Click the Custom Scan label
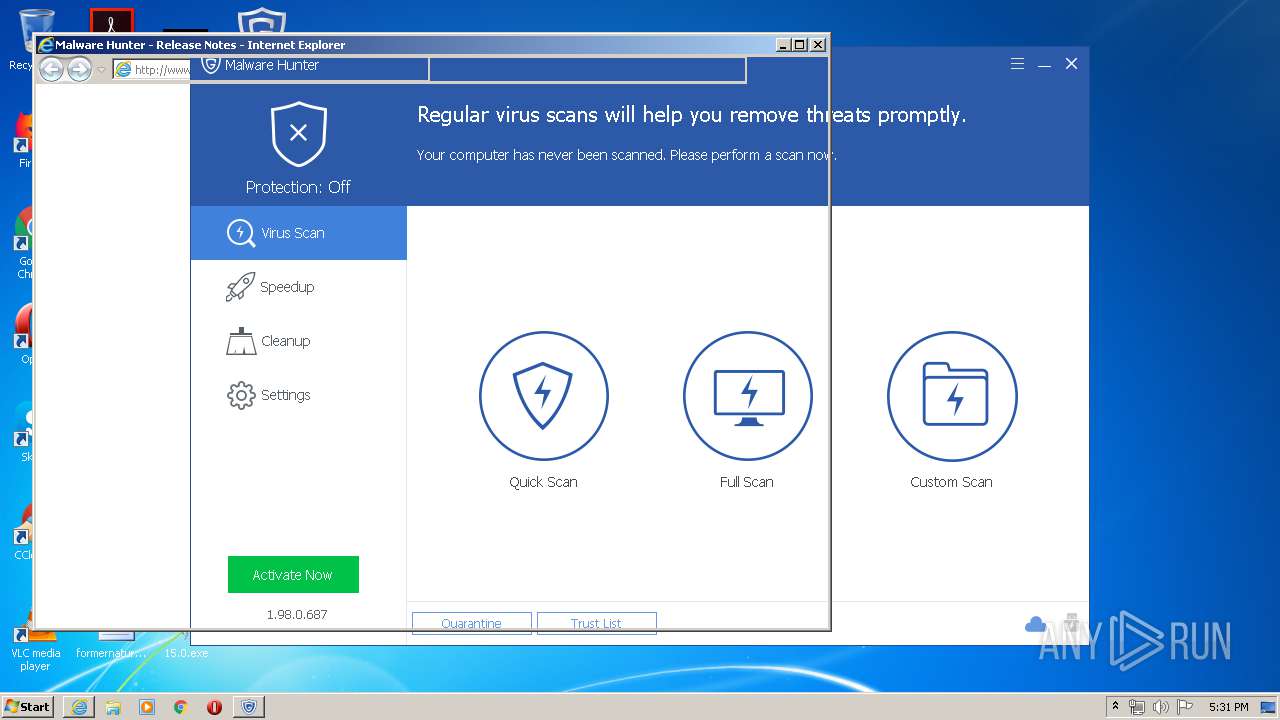1280x720 pixels. (x=951, y=482)
